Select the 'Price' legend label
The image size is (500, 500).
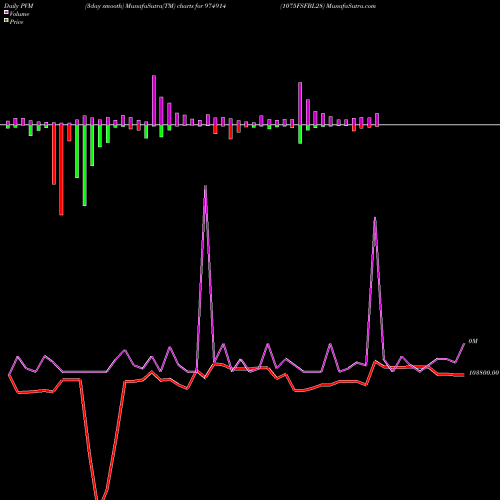16,22
